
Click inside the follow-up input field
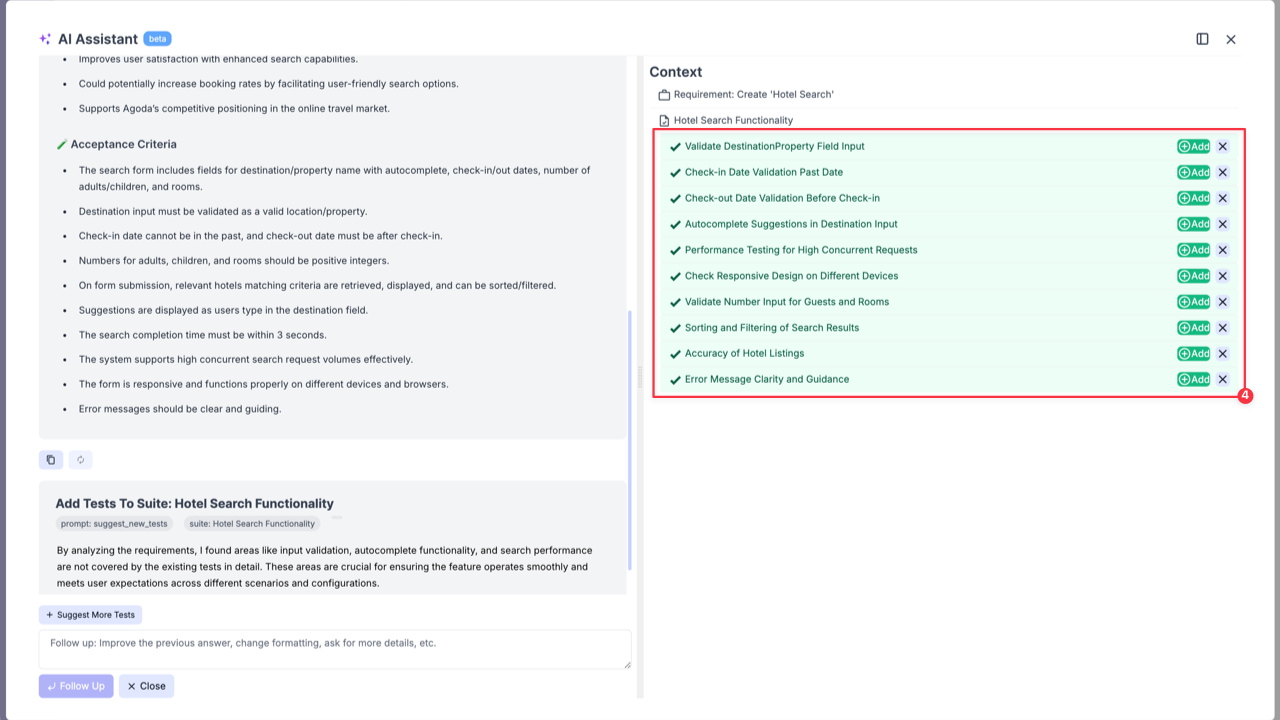(x=333, y=649)
